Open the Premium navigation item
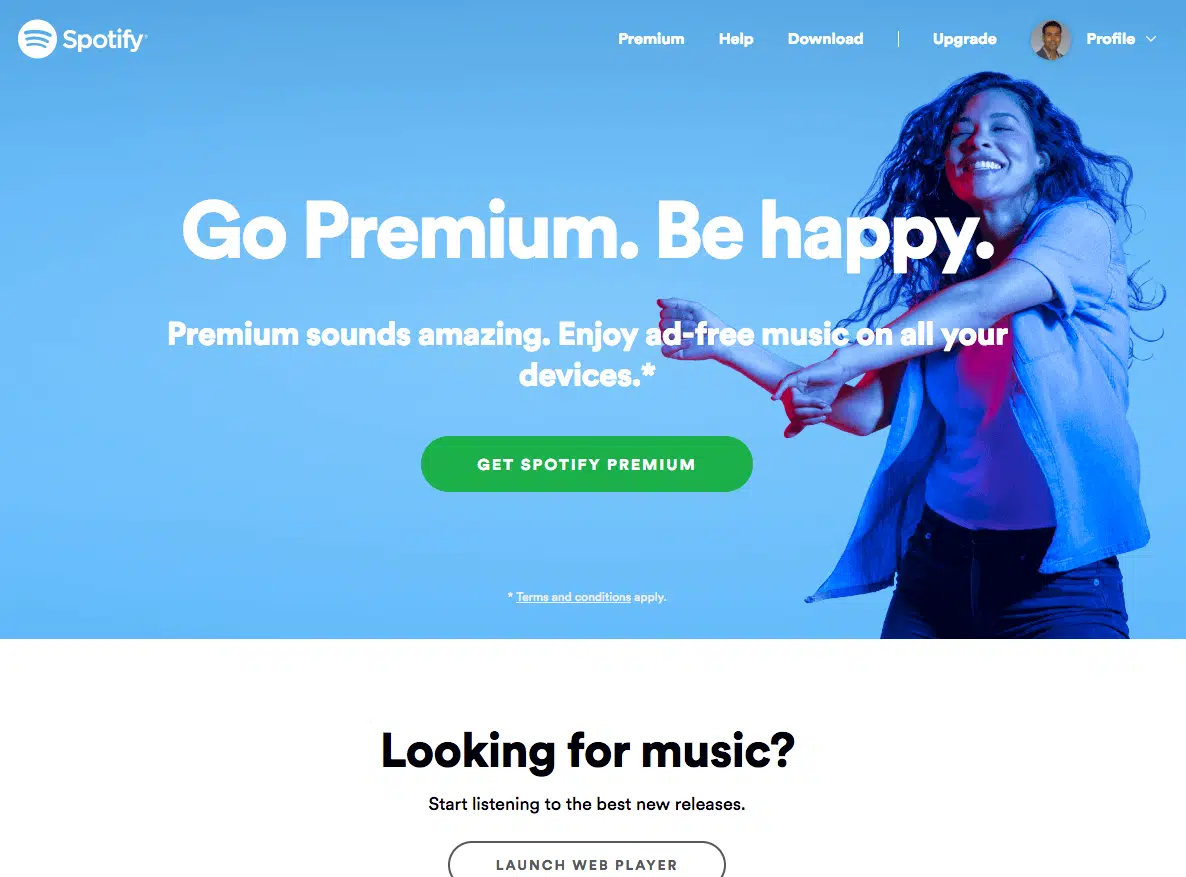The image size is (1186, 877). [651, 39]
